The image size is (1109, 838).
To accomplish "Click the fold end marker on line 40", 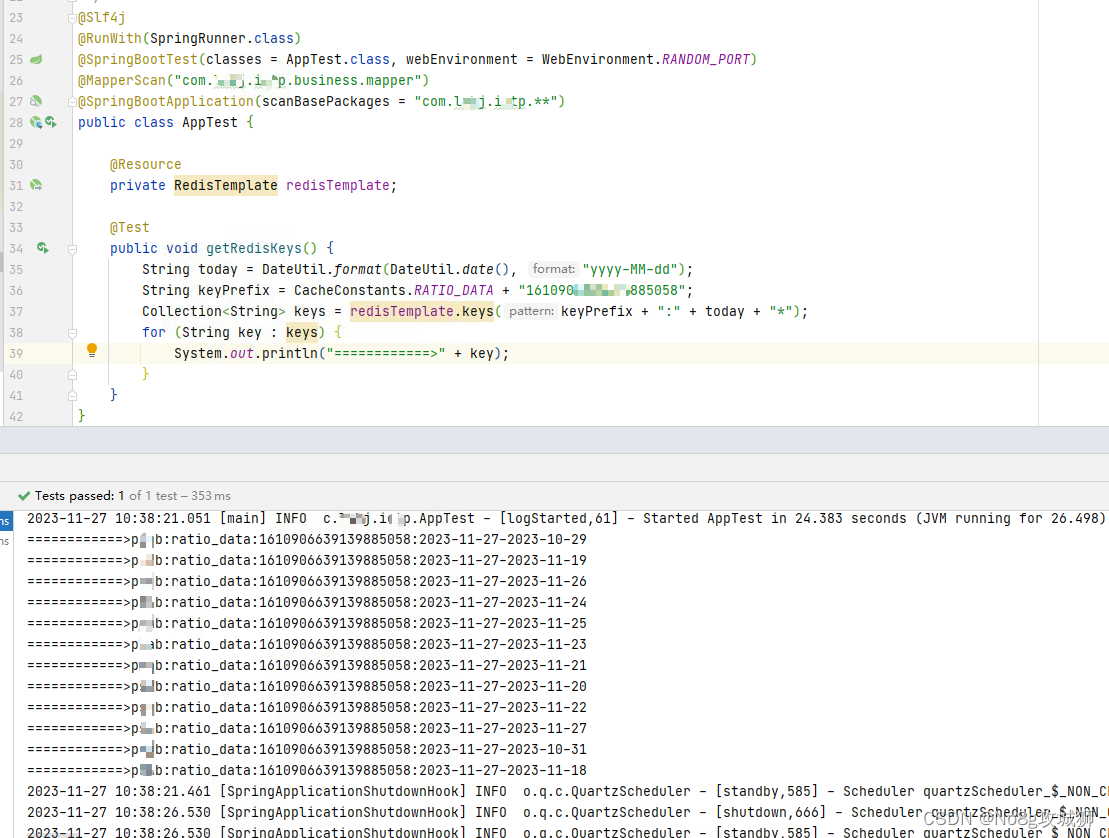I will pyautogui.click(x=72, y=375).
